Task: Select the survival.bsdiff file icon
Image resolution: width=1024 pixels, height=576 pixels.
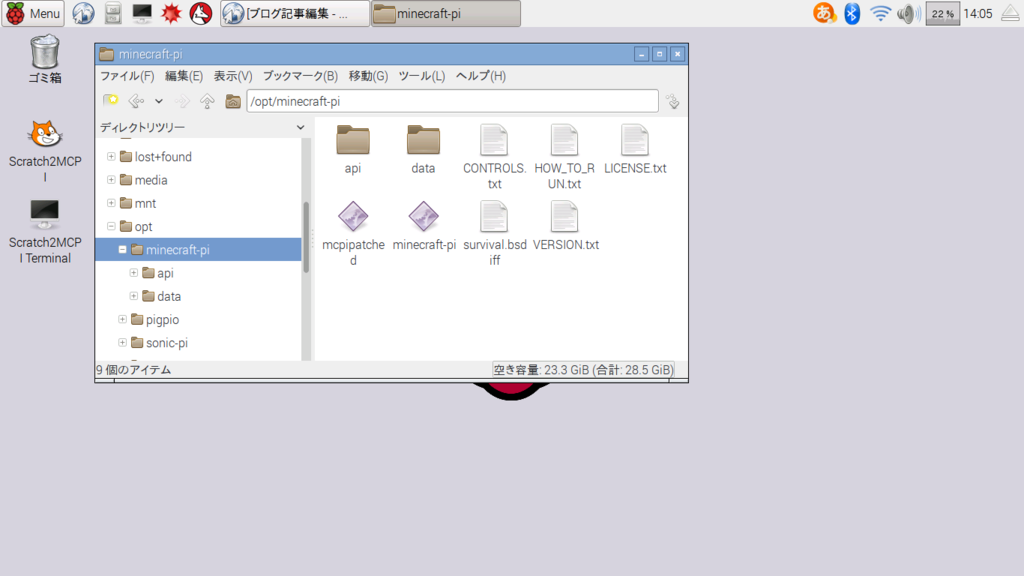Action: 494,216
